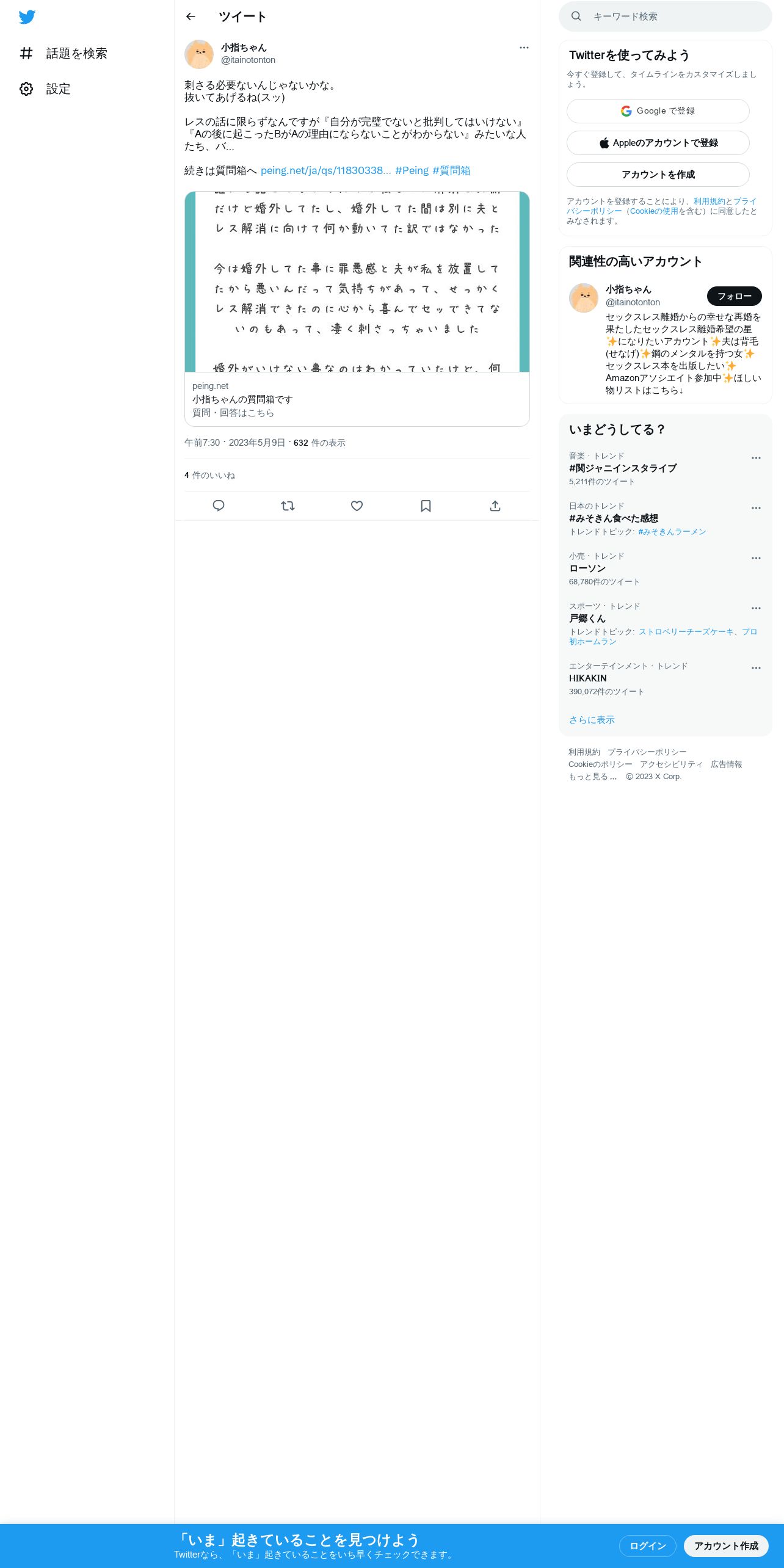The image size is (784, 1568).
Task: Focus the キーワード検索 search field
Action: pos(666,16)
